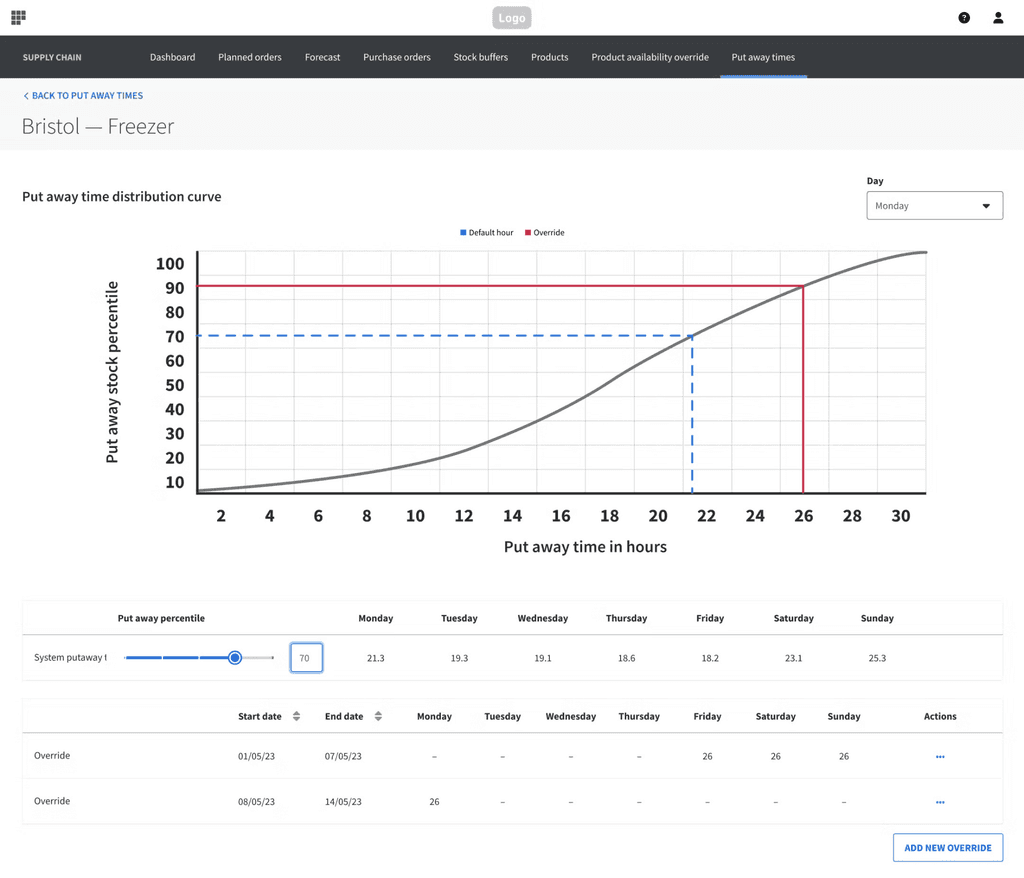Open the Products tab
This screenshot has height=878, width=1024.
click(549, 57)
